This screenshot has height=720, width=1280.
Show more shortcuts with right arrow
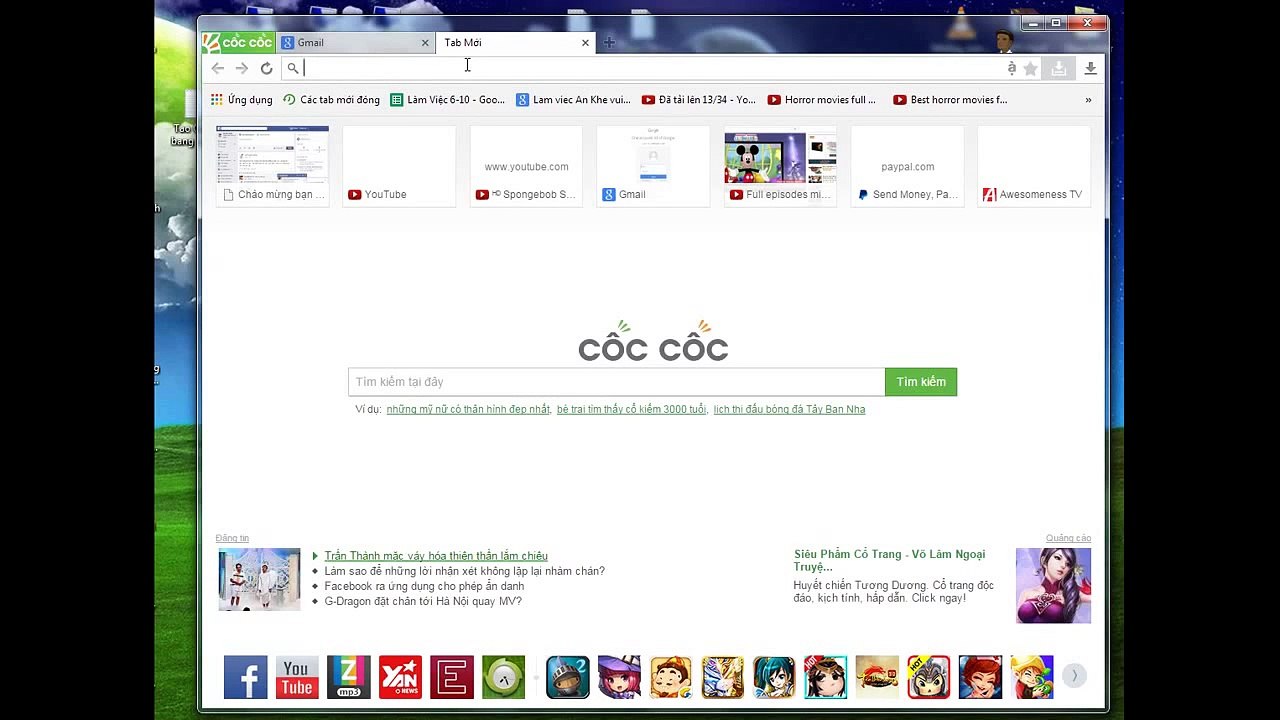coord(1074,676)
